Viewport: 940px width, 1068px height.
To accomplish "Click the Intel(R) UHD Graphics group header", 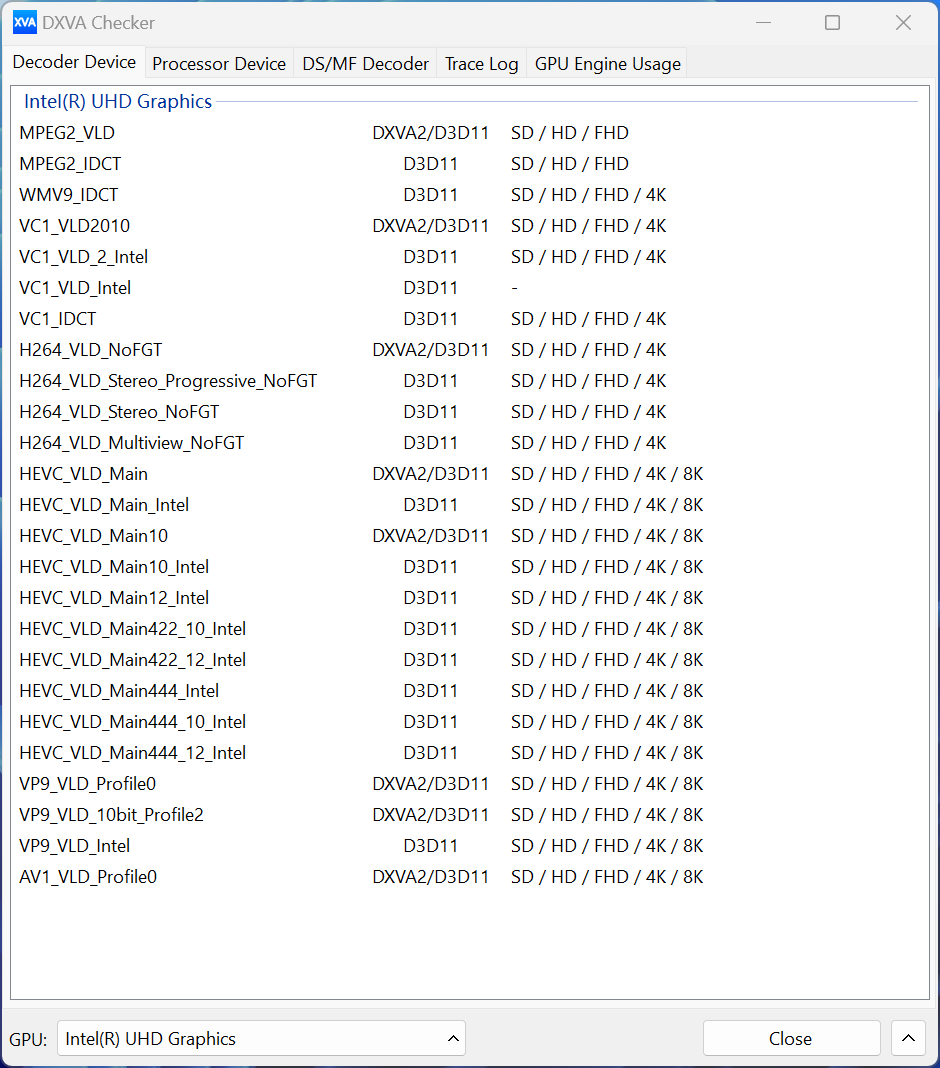I will pos(118,102).
